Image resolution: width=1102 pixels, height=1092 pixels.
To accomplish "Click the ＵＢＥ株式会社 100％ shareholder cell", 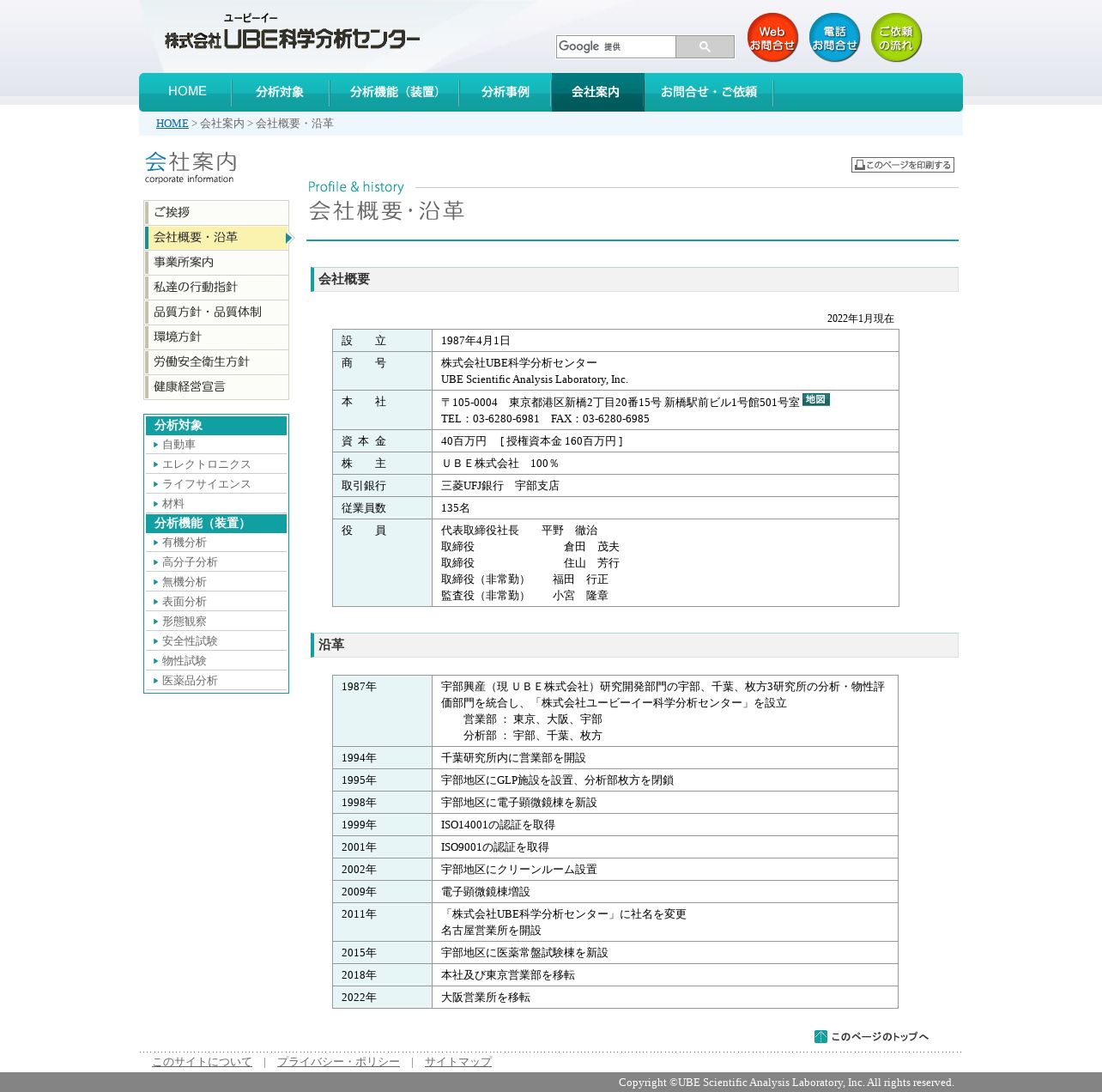I will 665,464.
